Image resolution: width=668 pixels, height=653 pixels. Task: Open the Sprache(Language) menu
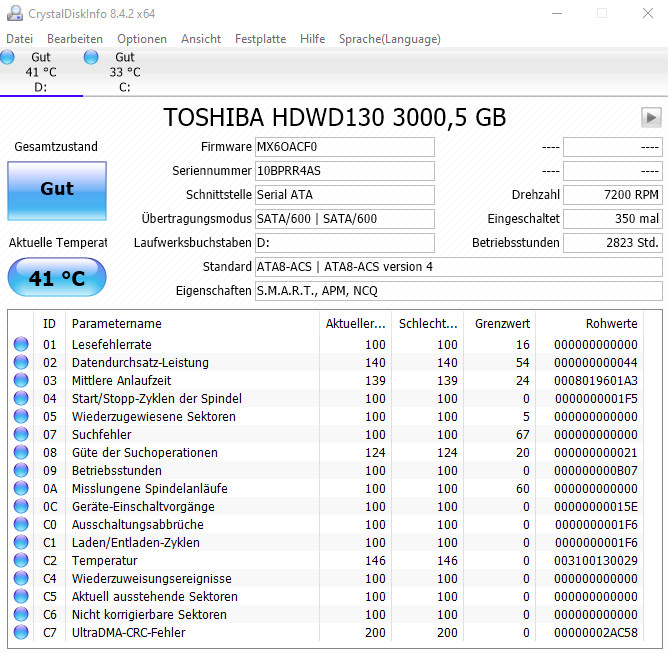tap(390, 39)
